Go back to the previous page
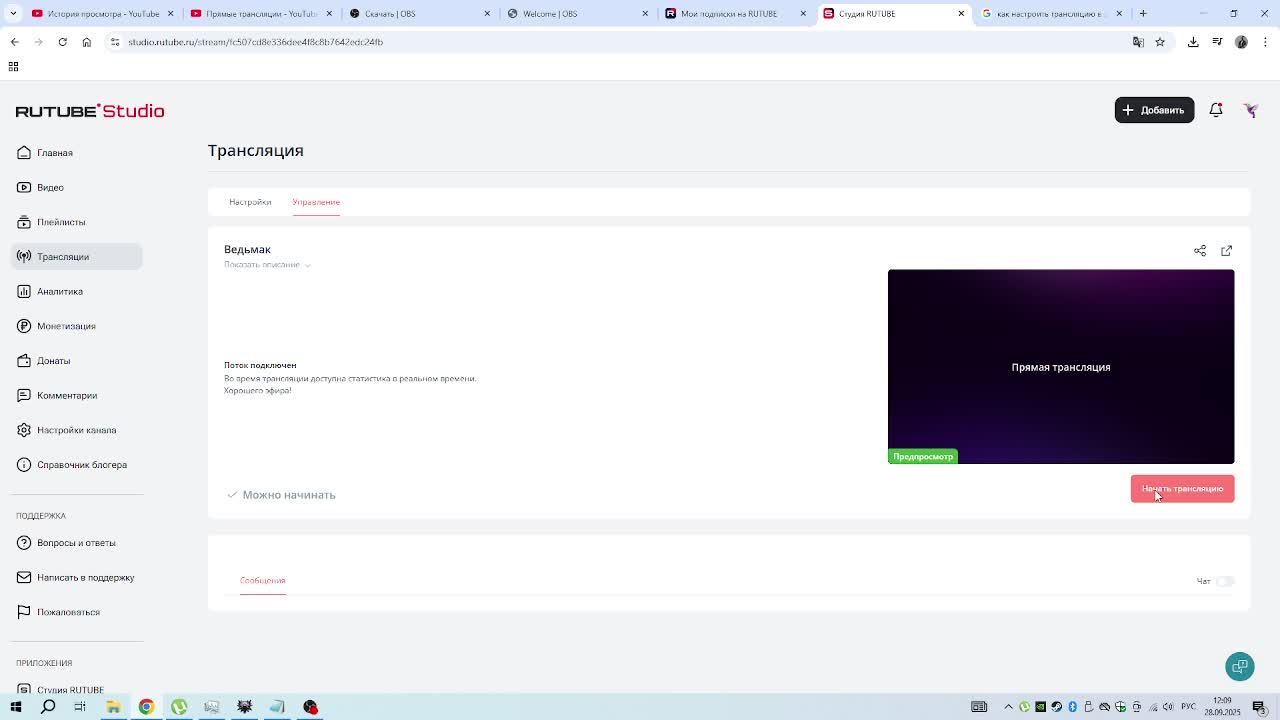Viewport: 1280px width, 720px height. point(14,42)
